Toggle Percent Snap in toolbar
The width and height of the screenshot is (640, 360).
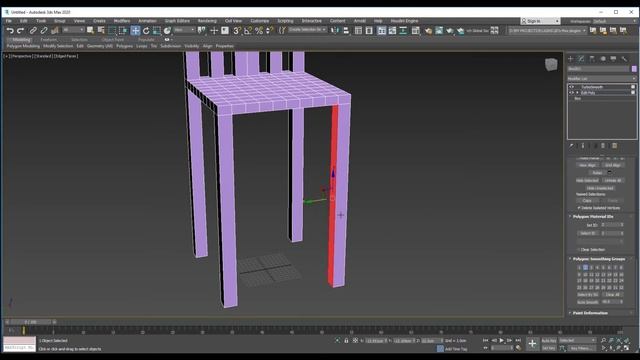click(259, 31)
